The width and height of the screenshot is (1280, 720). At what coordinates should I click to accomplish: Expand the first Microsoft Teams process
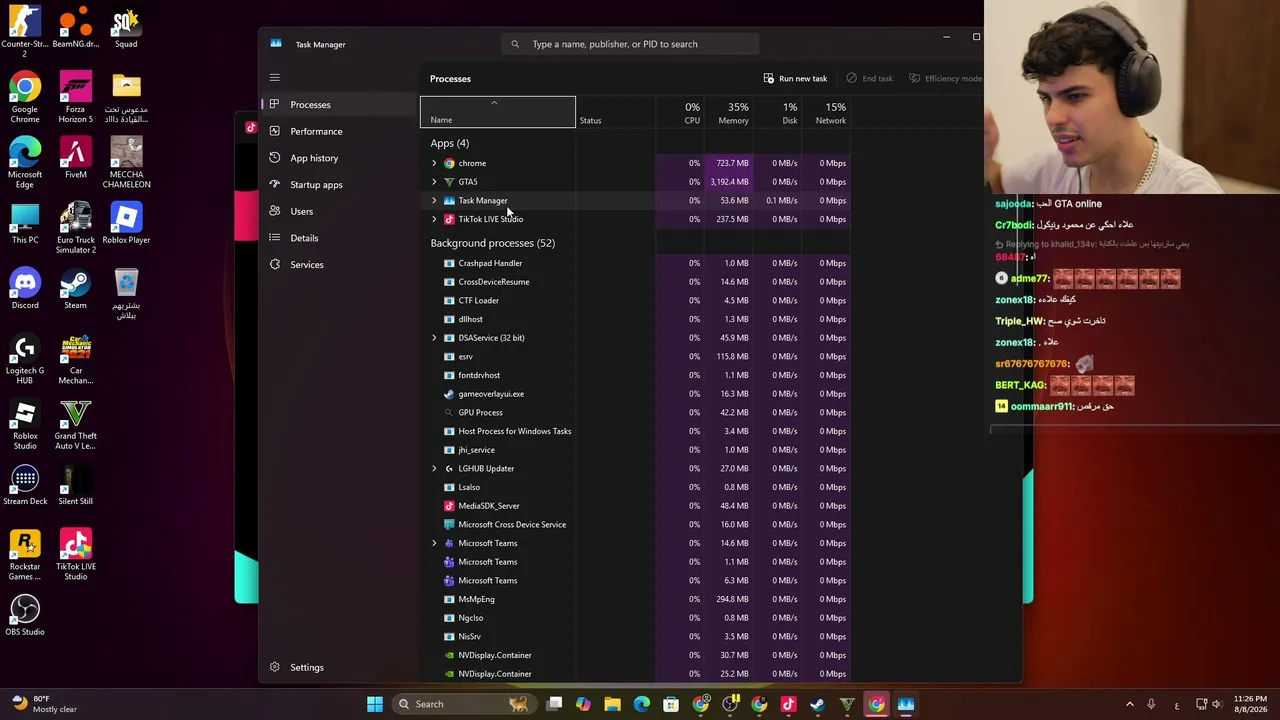click(434, 543)
